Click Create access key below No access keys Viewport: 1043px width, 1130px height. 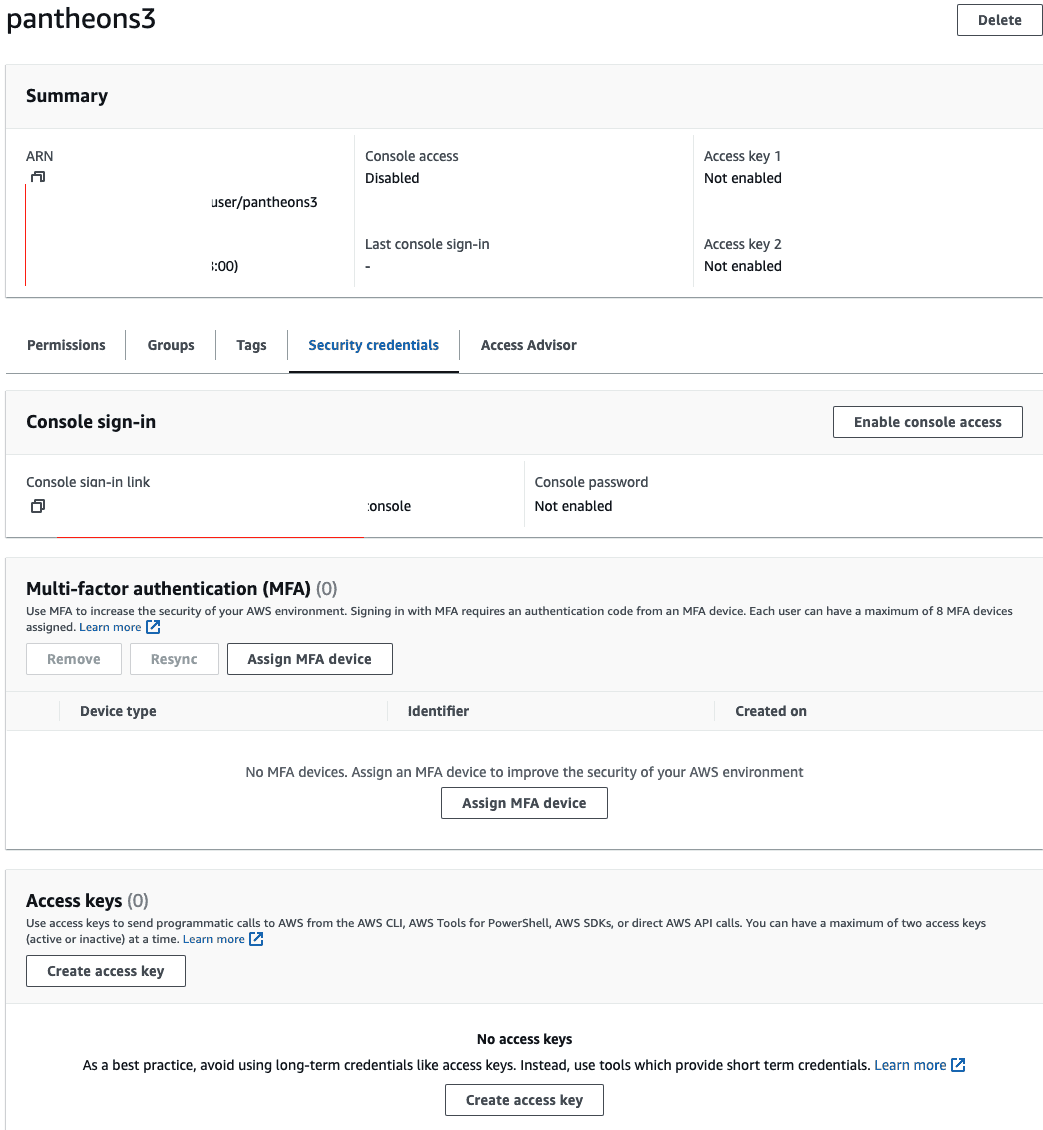tap(524, 1100)
